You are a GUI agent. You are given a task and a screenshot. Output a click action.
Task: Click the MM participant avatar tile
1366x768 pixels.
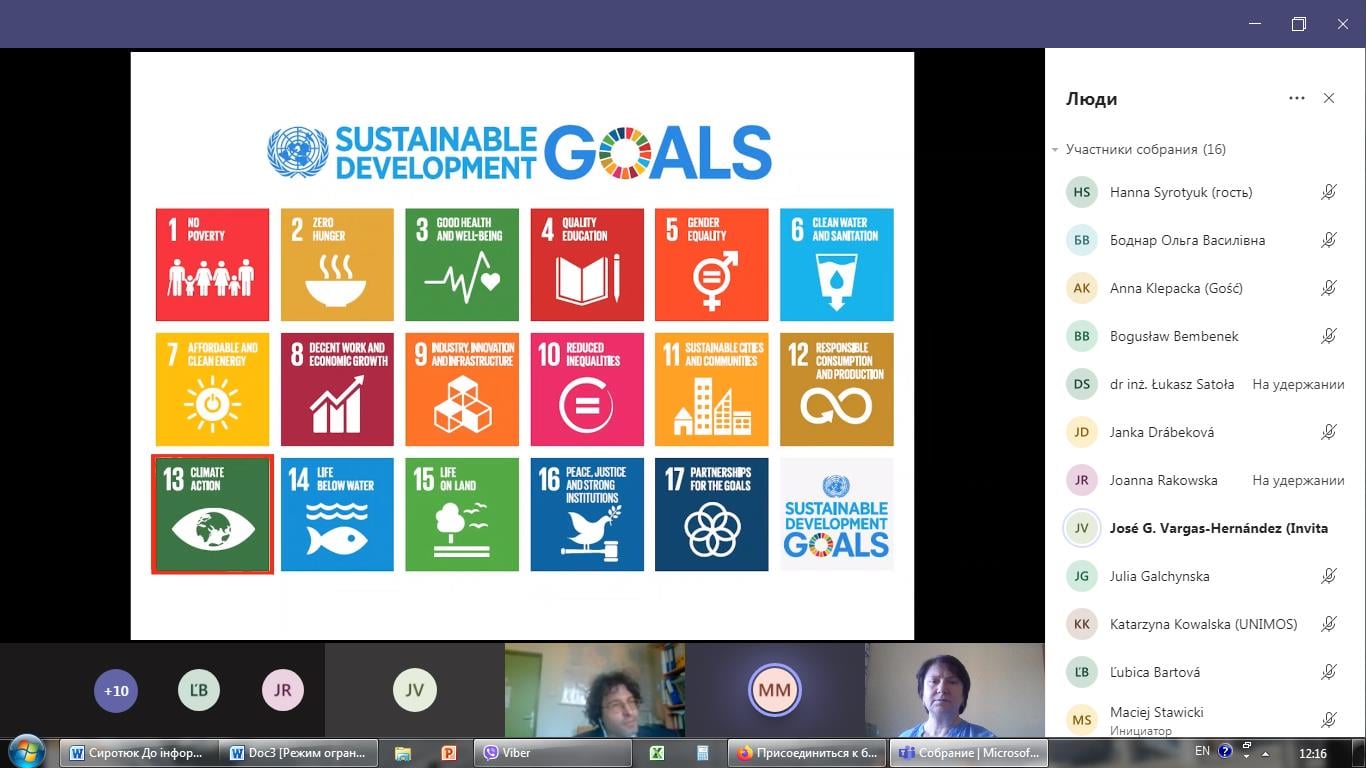pyautogui.click(x=774, y=690)
